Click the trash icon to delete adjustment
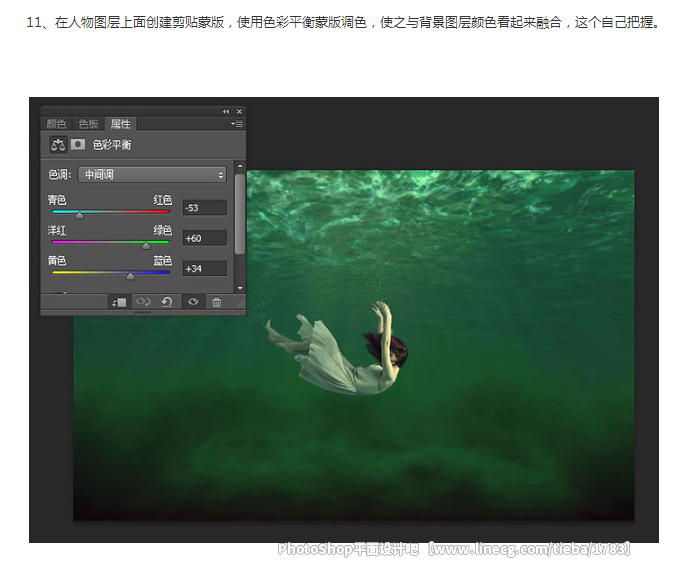686x568 pixels. click(217, 302)
